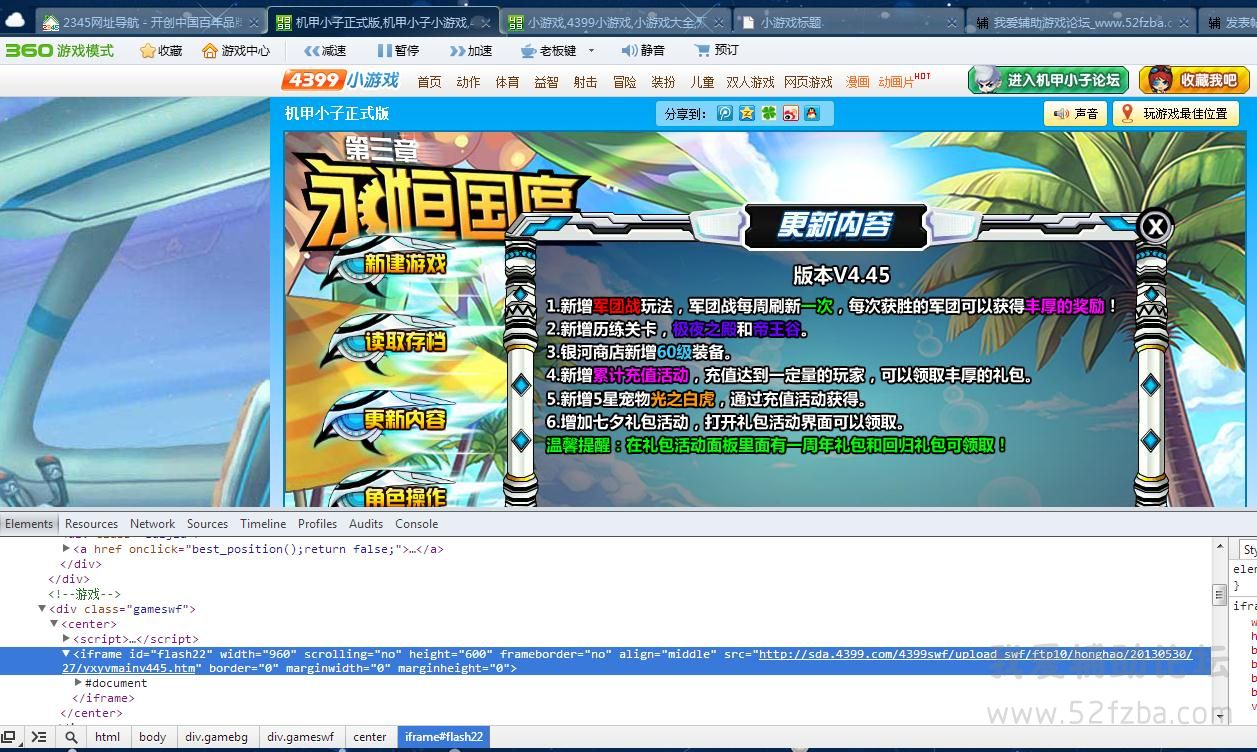Click the favorites star icon 收藏
Screen dimensions: 1257x752
coord(148,50)
